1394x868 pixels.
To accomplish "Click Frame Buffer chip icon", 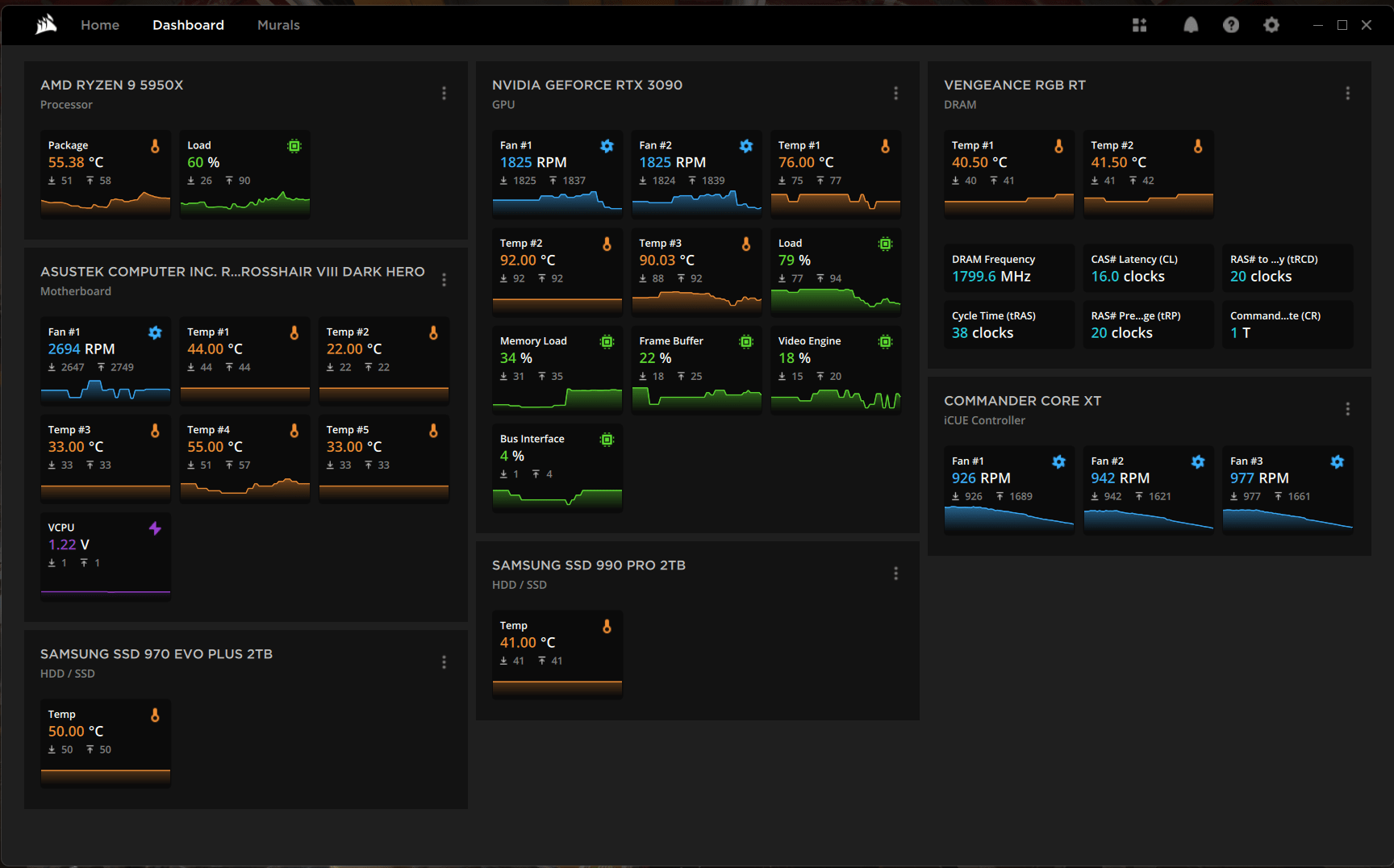I will (x=746, y=342).
